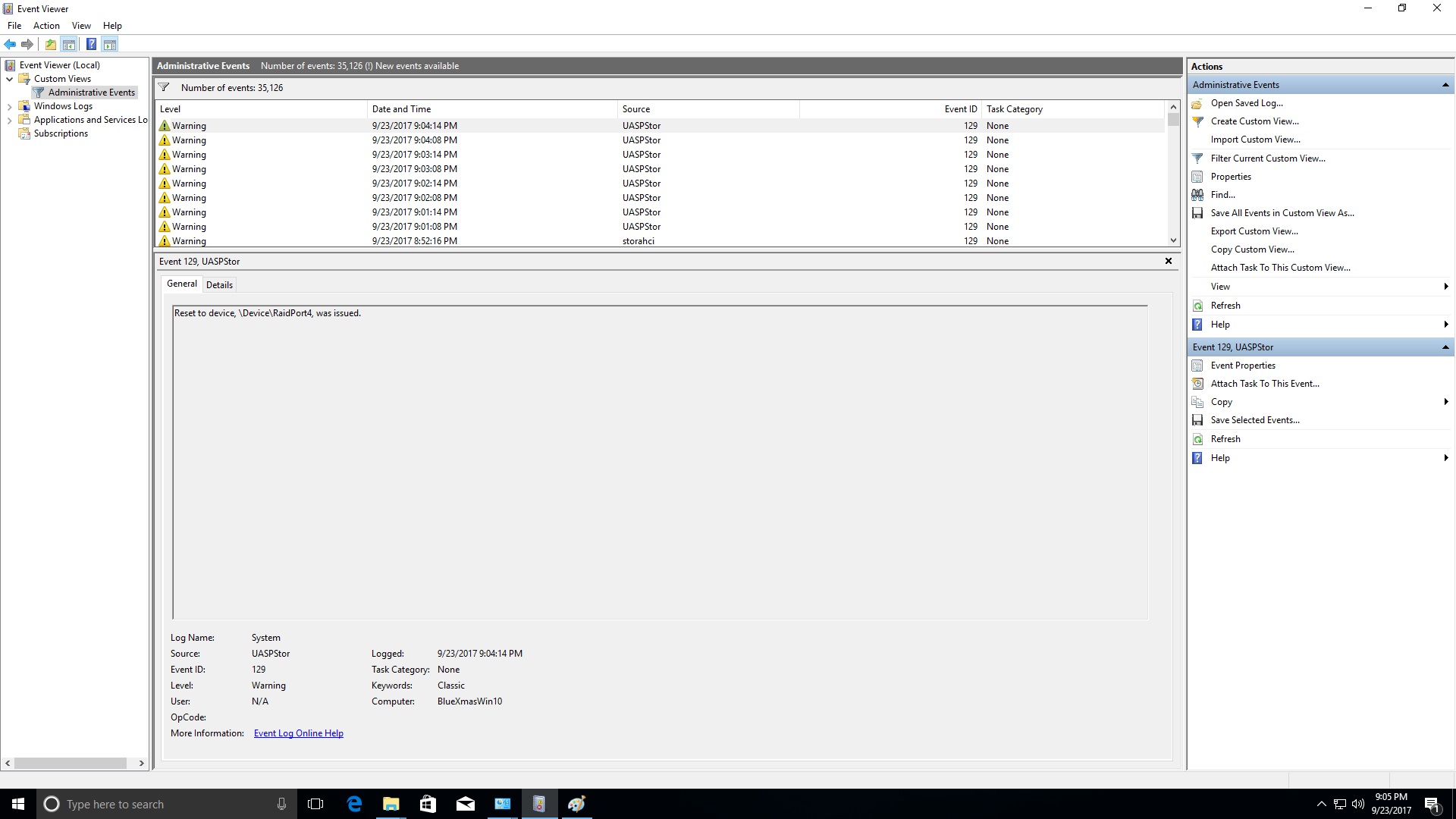Open Microsoft Edge from taskbar
The height and width of the screenshot is (819, 1456).
click(354, 804)
